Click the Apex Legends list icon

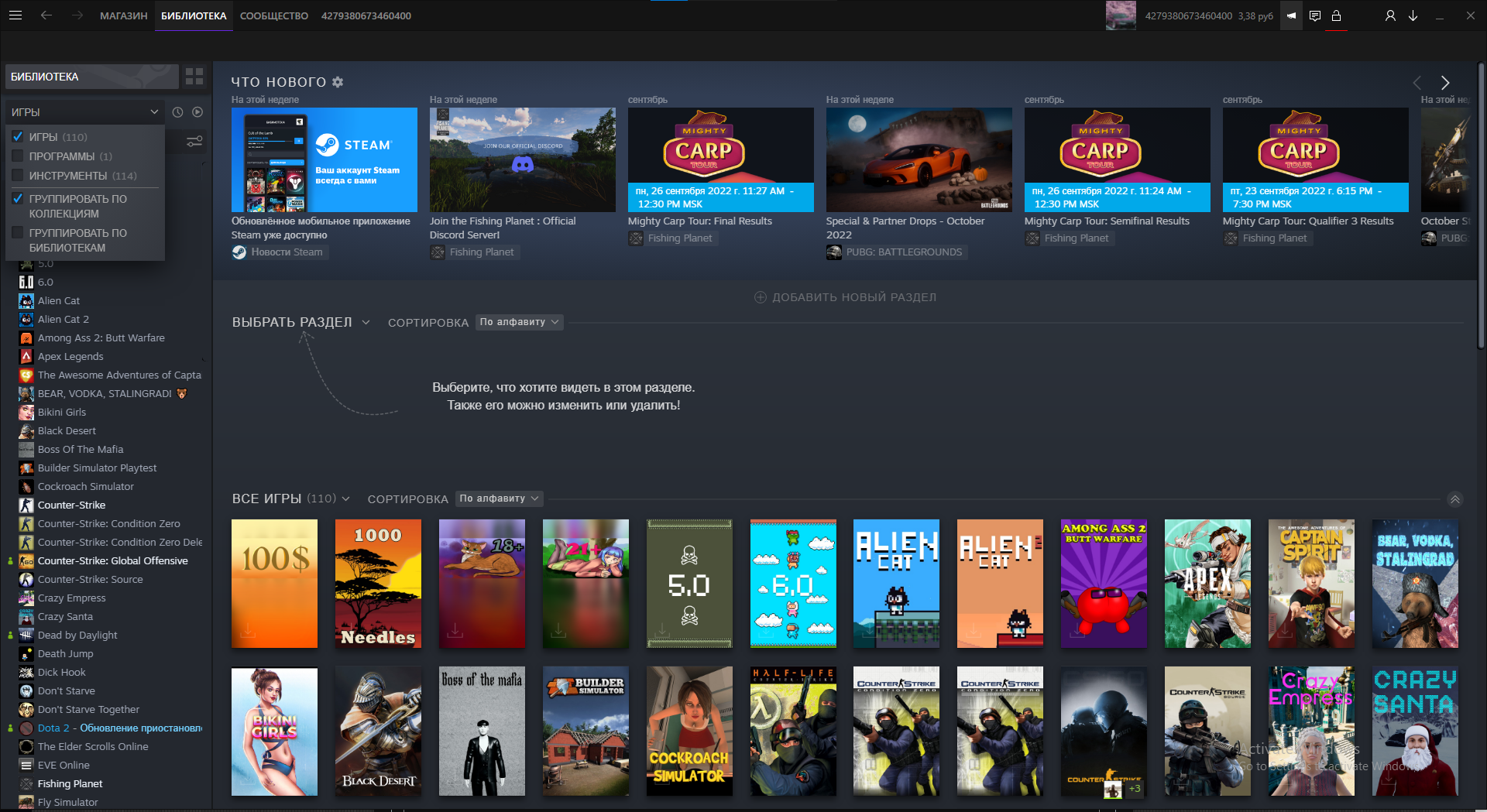pos(26,356)
